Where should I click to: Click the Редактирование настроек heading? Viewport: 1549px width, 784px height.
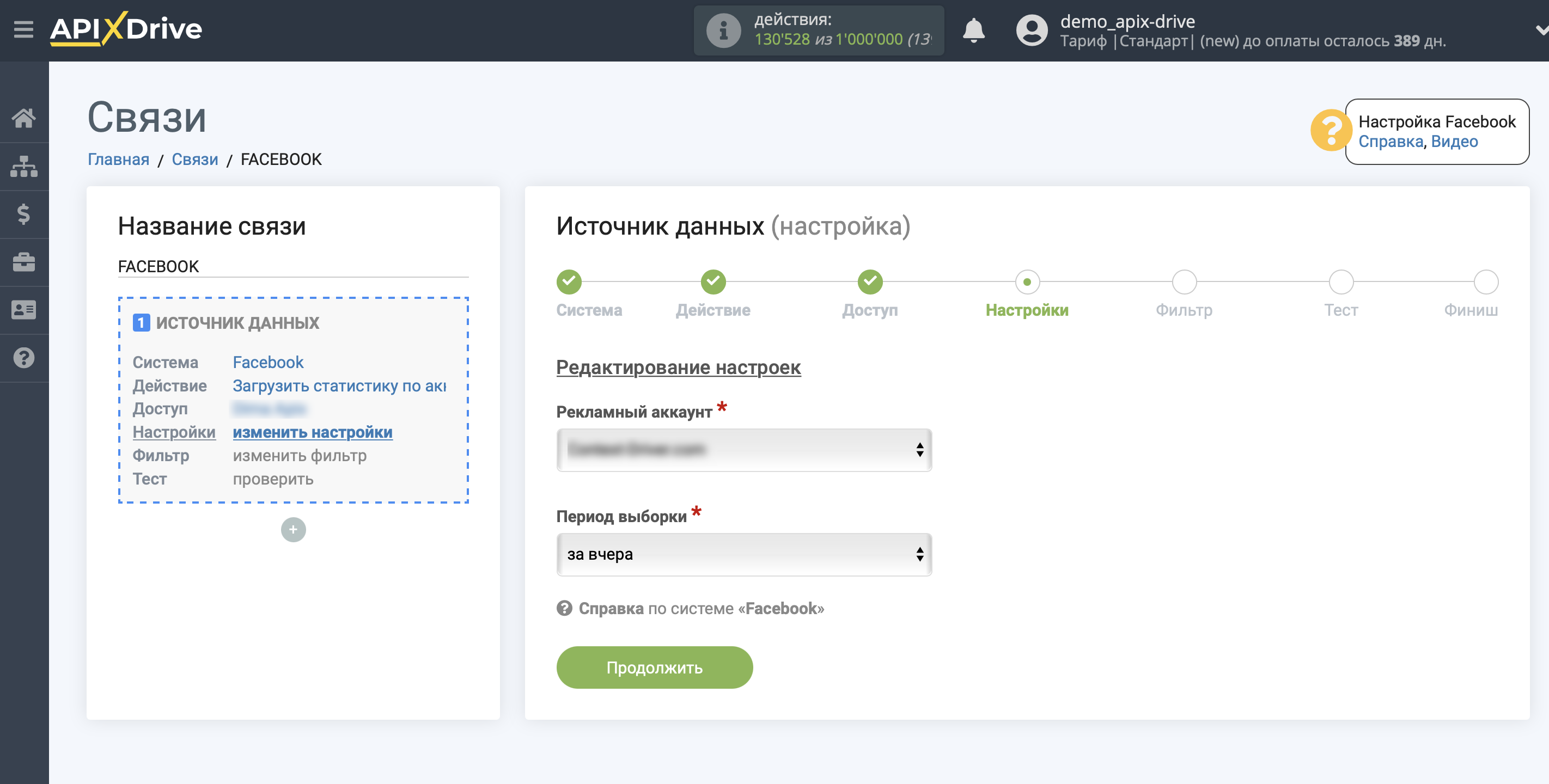click(678, 367)
